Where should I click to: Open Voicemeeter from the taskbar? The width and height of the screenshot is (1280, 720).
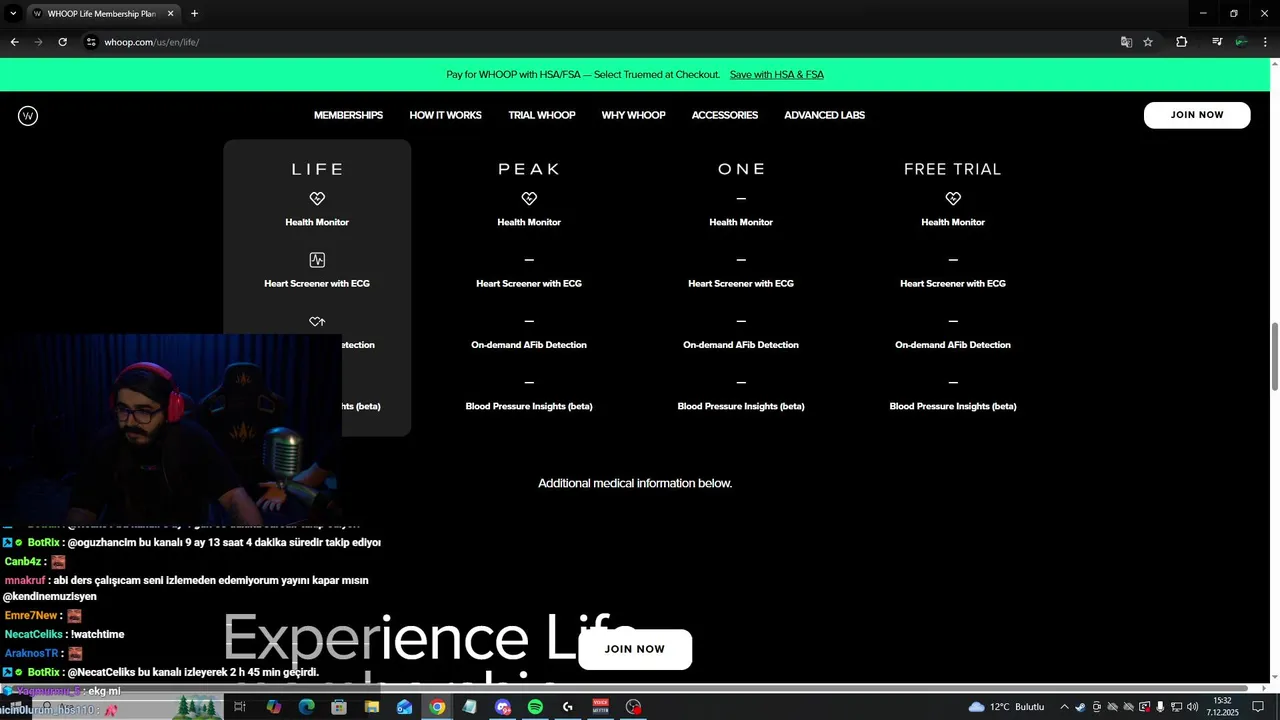601,707
